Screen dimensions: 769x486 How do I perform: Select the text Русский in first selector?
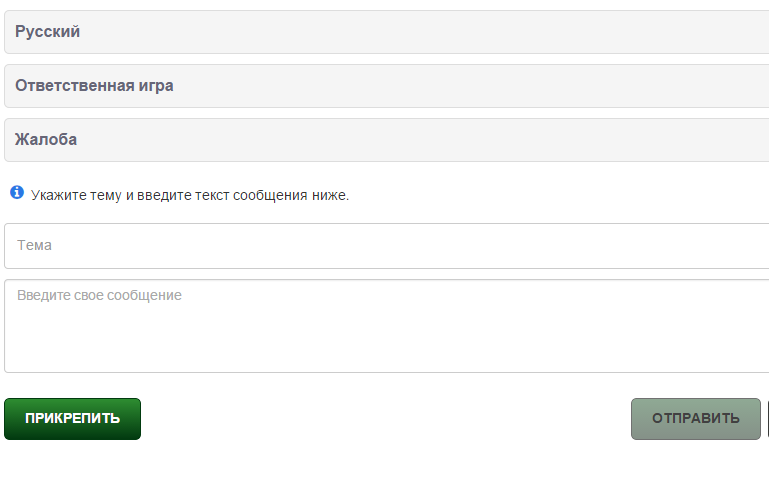pos(48,31)
